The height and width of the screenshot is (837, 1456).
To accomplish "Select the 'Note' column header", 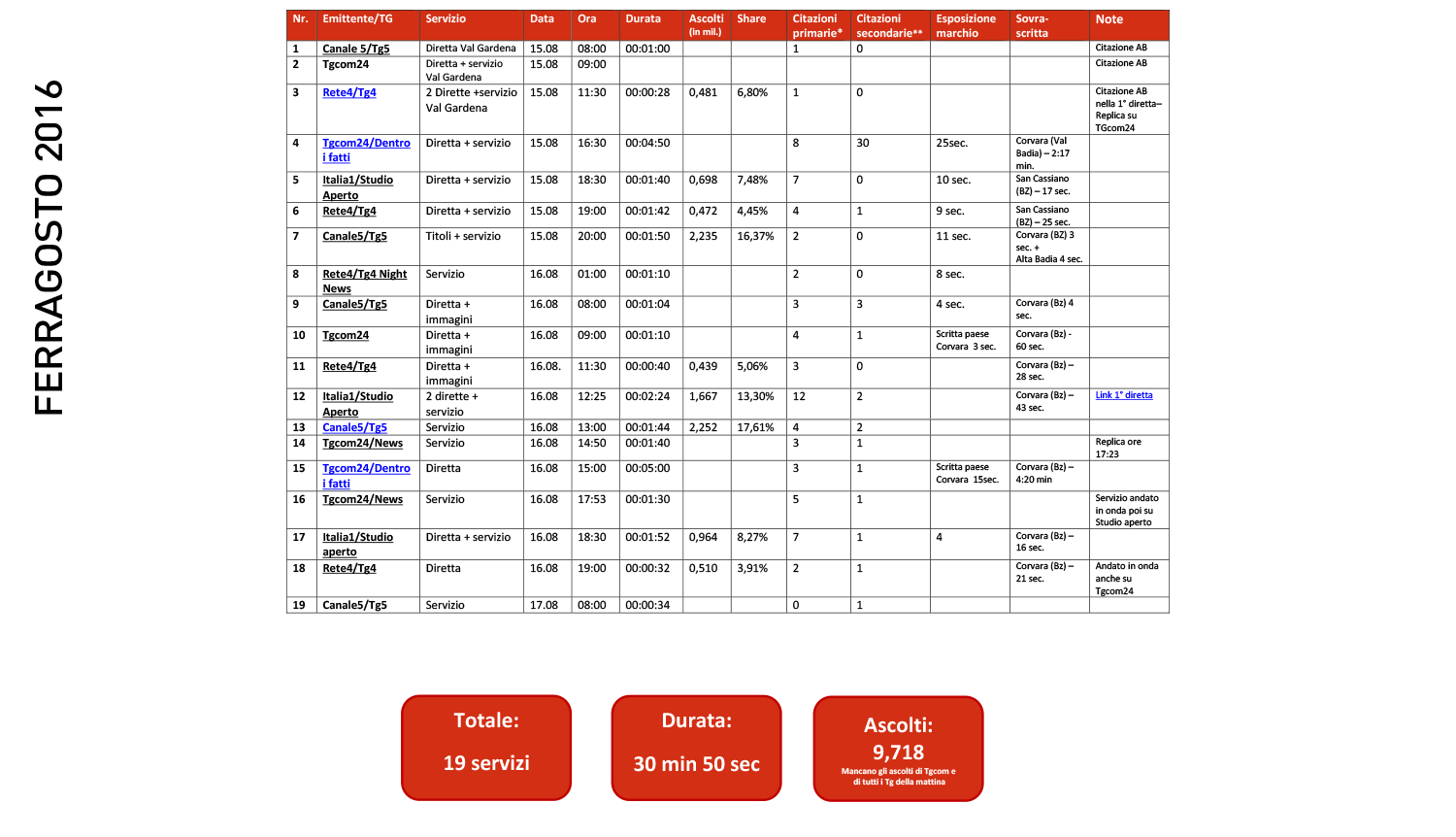I will tap(1129, 25).
